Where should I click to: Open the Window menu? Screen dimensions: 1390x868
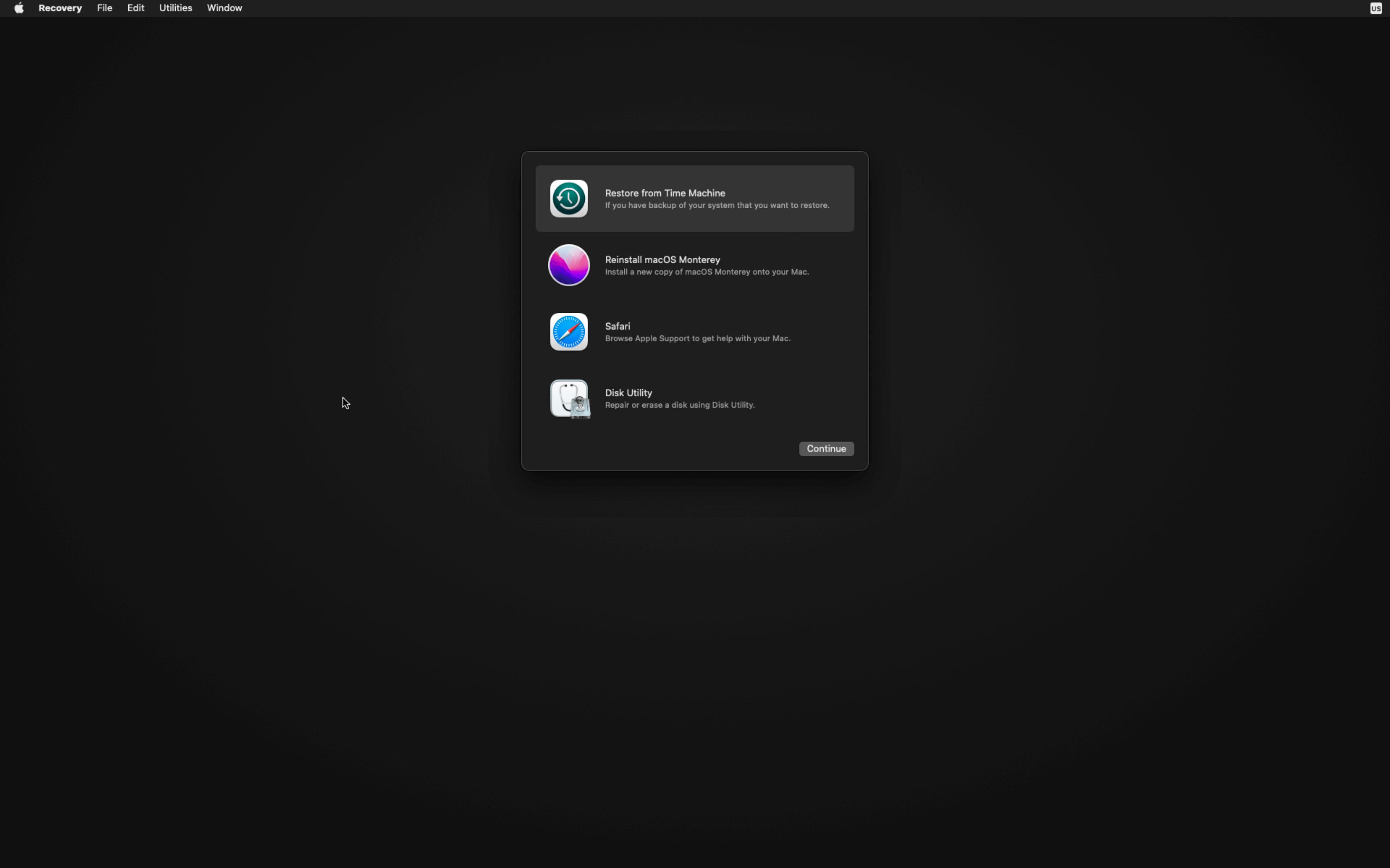point(224,8)
